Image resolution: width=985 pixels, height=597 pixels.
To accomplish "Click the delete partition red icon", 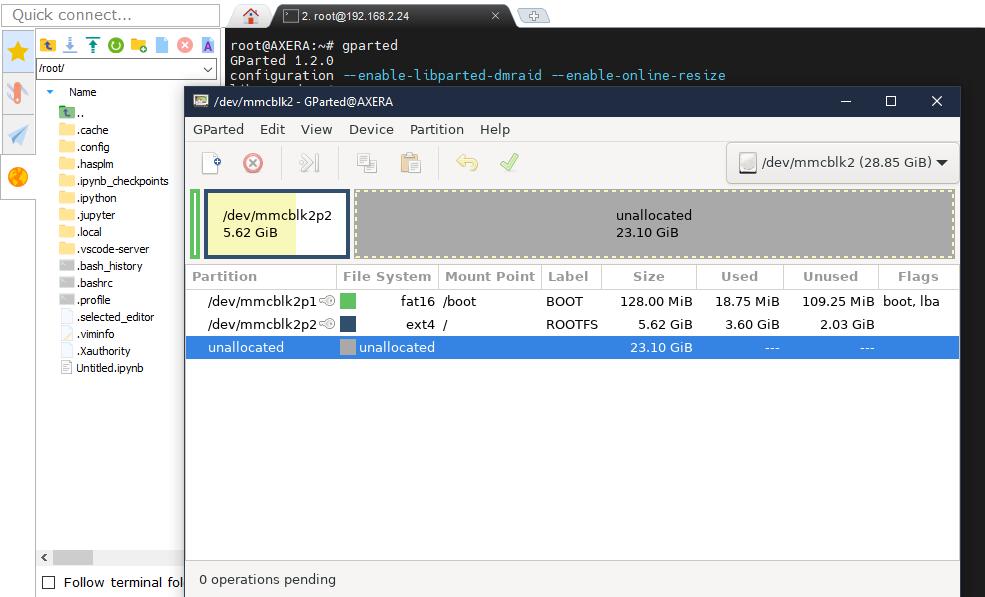I will pos(253,163).
